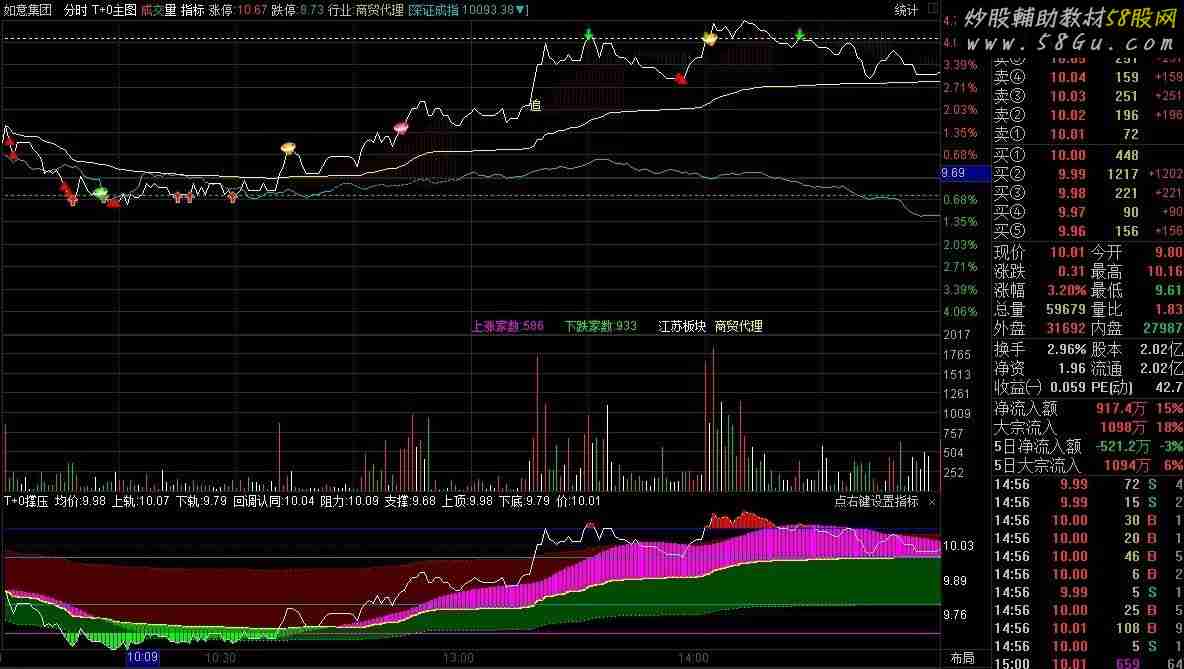
Task: Click the yellow signal marker near 14:05
Action: coord(709,38)
